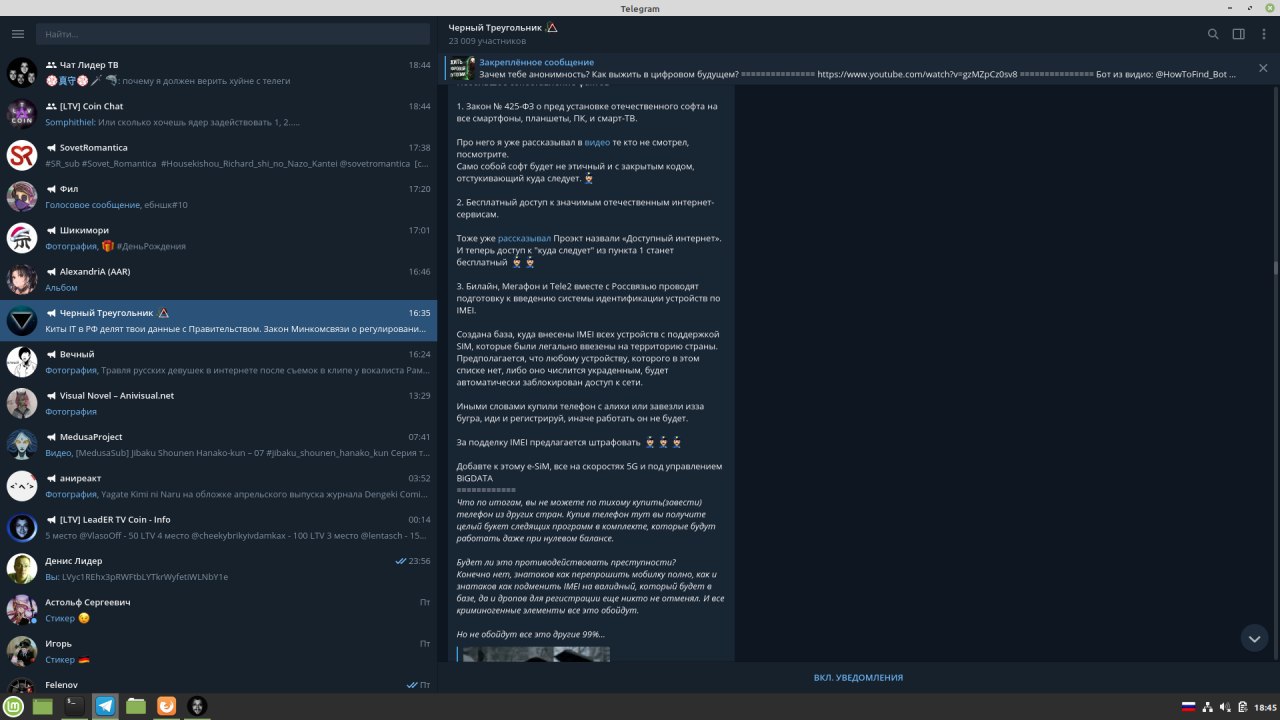Open the 'рассказывал' link in the message
This screenshot has height=720, width=1280.
click(x=524, y=238)
